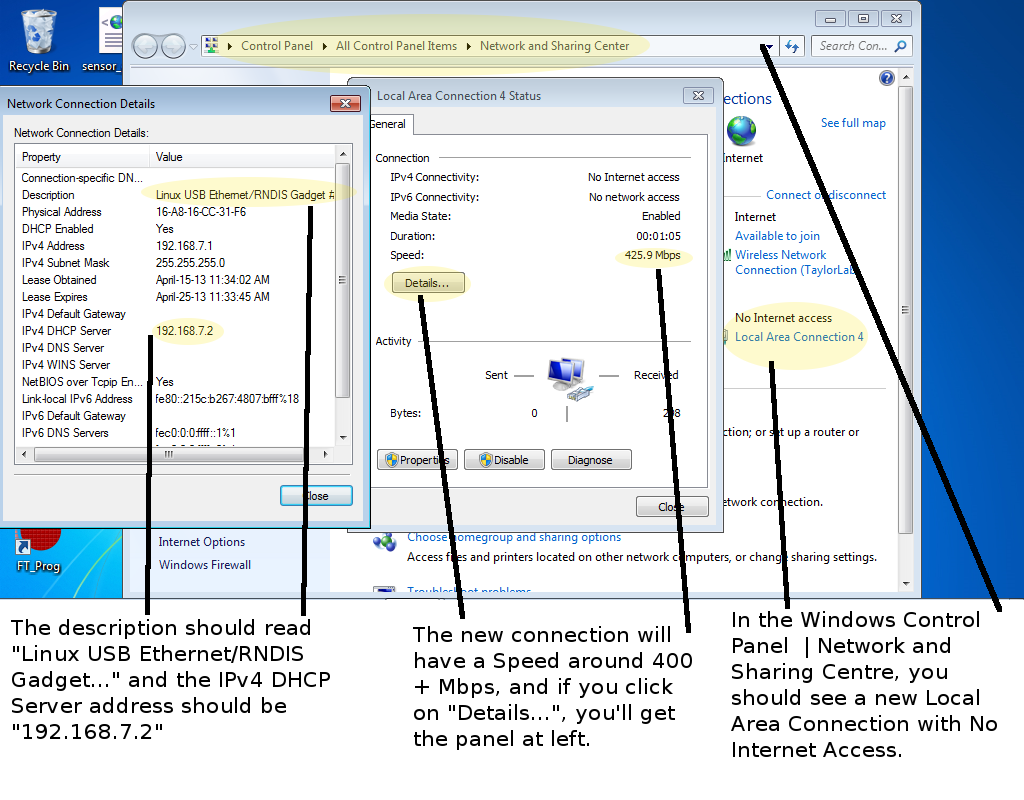
Task: Click the Internet globe icon in network map
Action: [x=741, y=131]
